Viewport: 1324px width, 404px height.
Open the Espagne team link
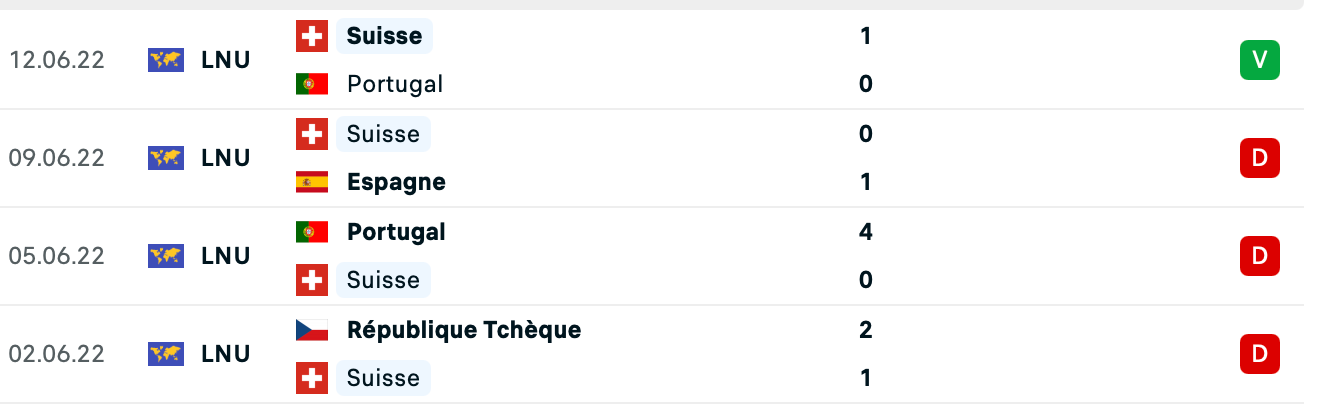click(396, 182)
